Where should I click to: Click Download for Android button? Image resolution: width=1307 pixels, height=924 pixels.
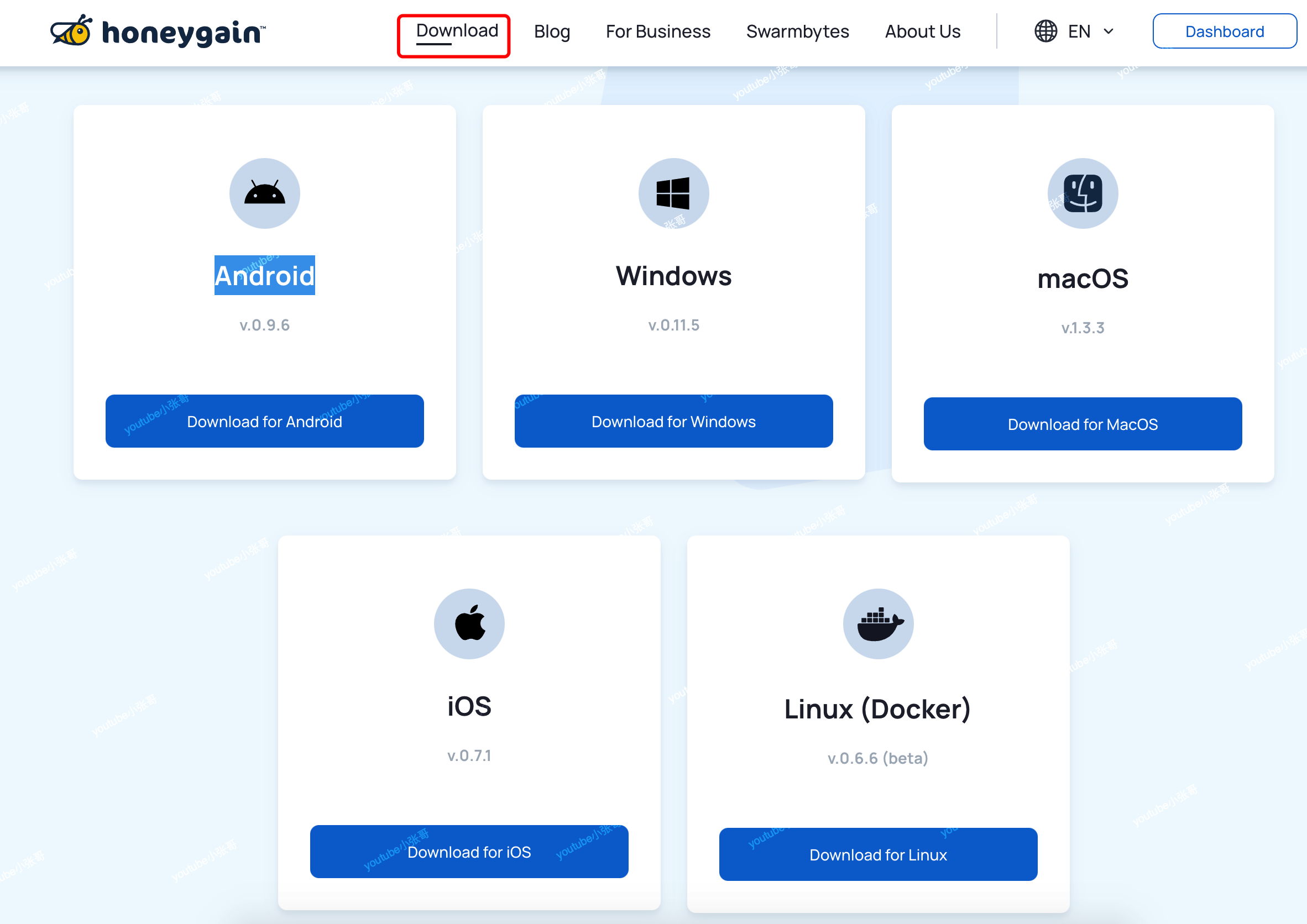tap(265, 421)
